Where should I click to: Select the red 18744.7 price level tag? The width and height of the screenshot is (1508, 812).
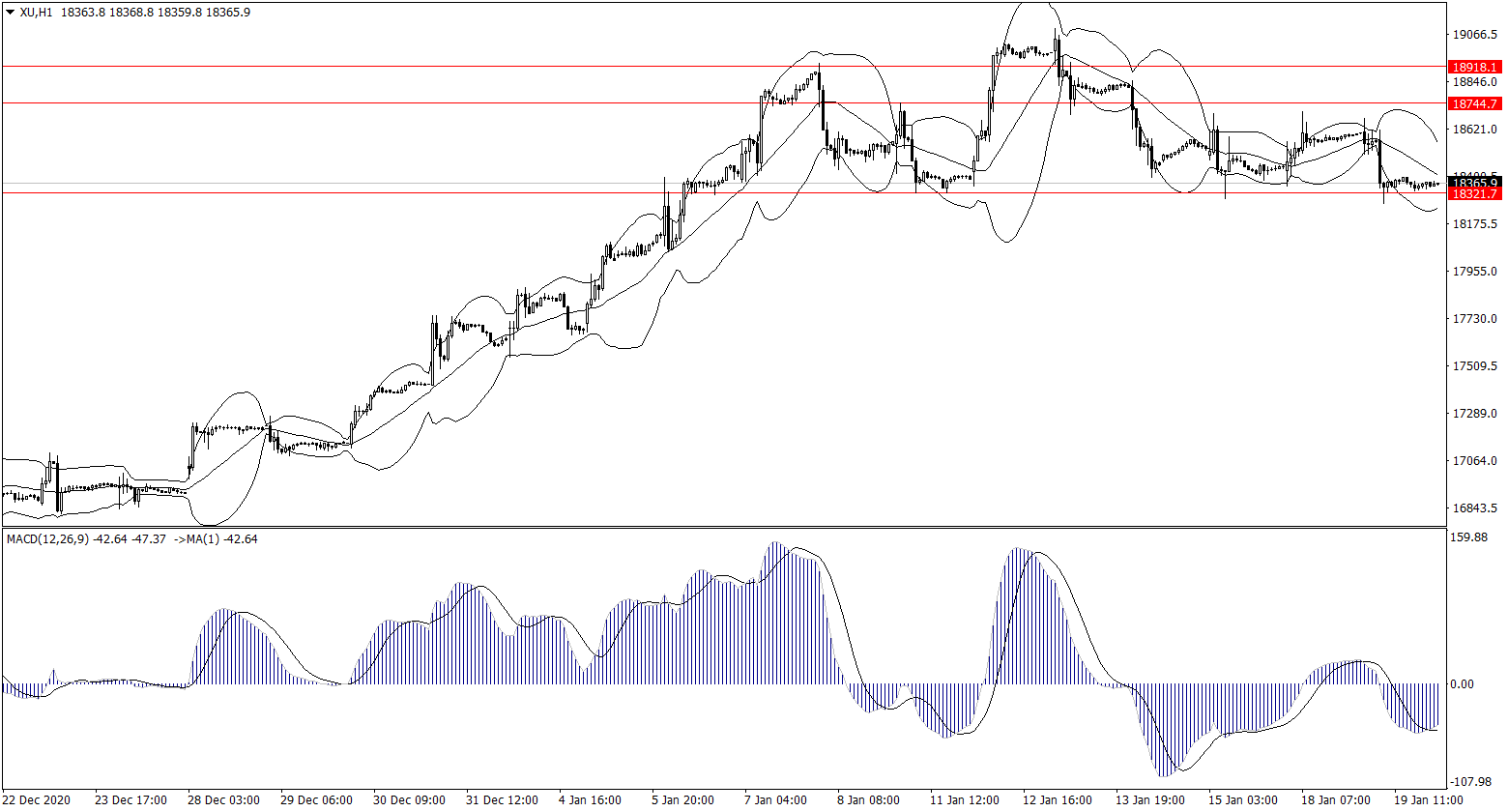tap(1474, 103)
